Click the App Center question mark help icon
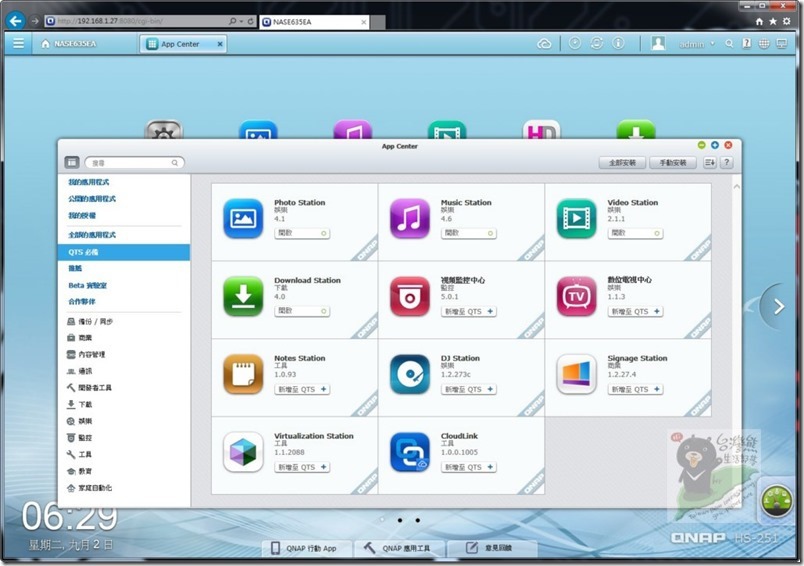 pos(726,163)
